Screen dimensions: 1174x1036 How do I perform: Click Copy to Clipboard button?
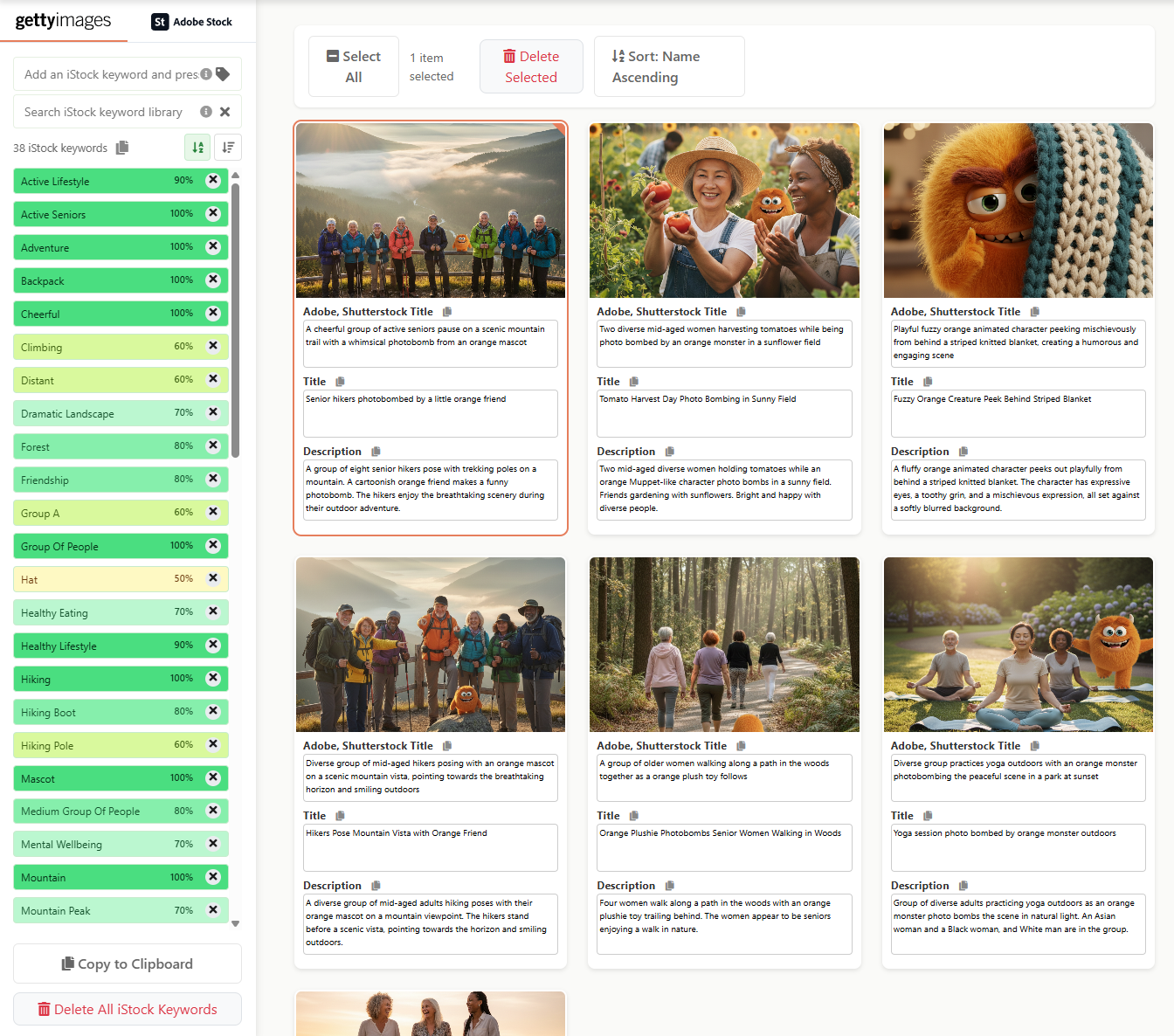click(128, 963)
